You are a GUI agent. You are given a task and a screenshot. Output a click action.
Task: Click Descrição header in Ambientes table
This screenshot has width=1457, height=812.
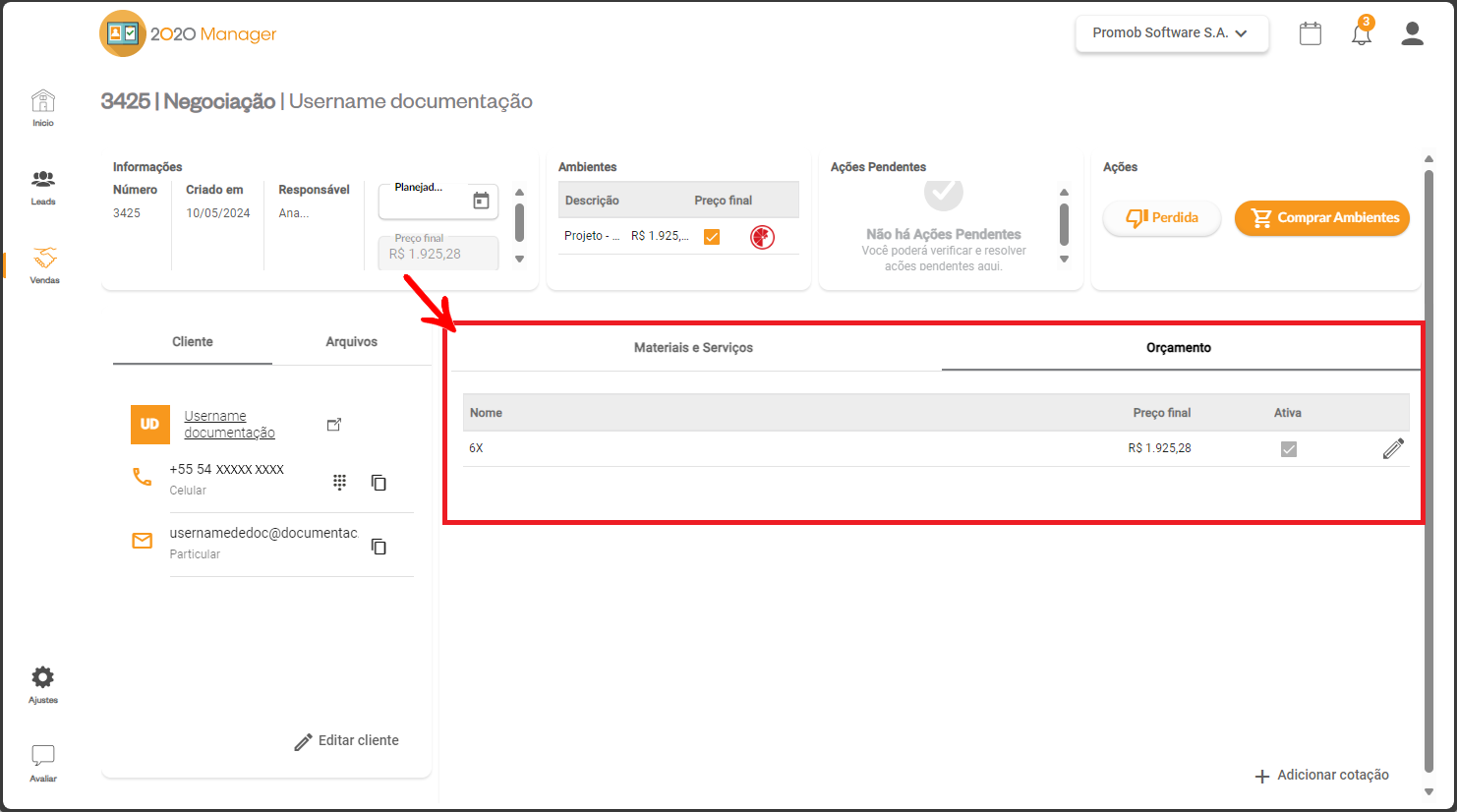[592, 201]
